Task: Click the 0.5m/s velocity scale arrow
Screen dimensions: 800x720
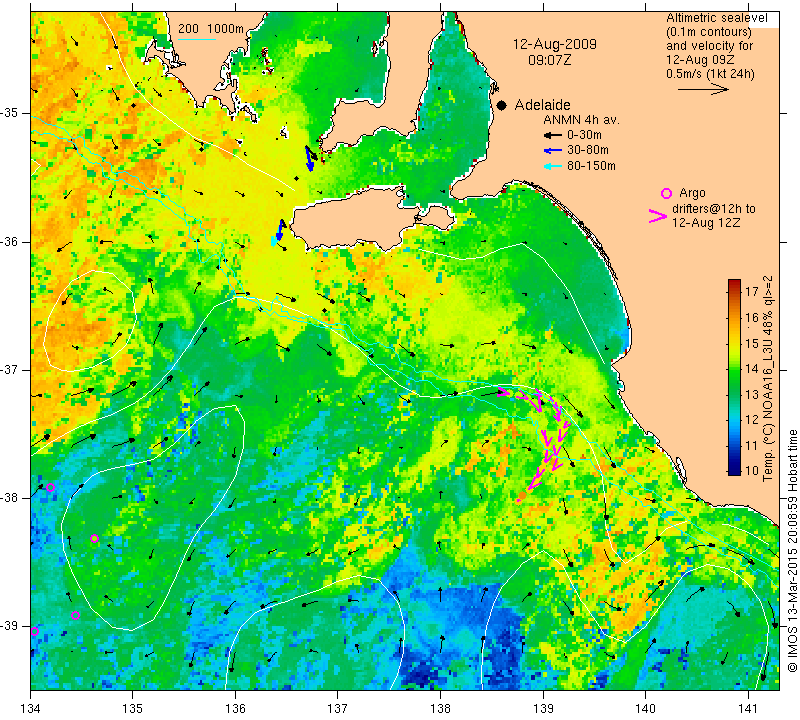Action: [x=703, y=89]
